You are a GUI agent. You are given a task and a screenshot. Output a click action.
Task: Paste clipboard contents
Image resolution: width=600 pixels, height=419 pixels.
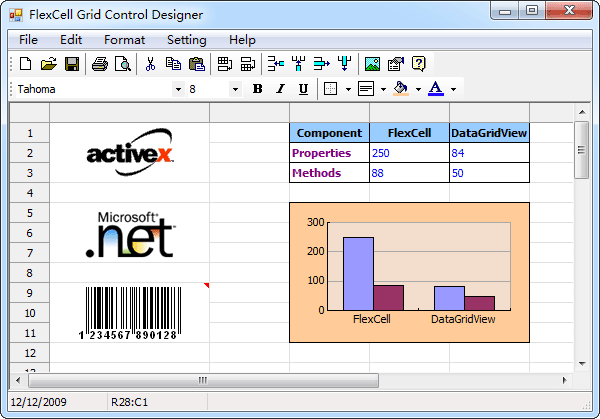tap(197, 64)
